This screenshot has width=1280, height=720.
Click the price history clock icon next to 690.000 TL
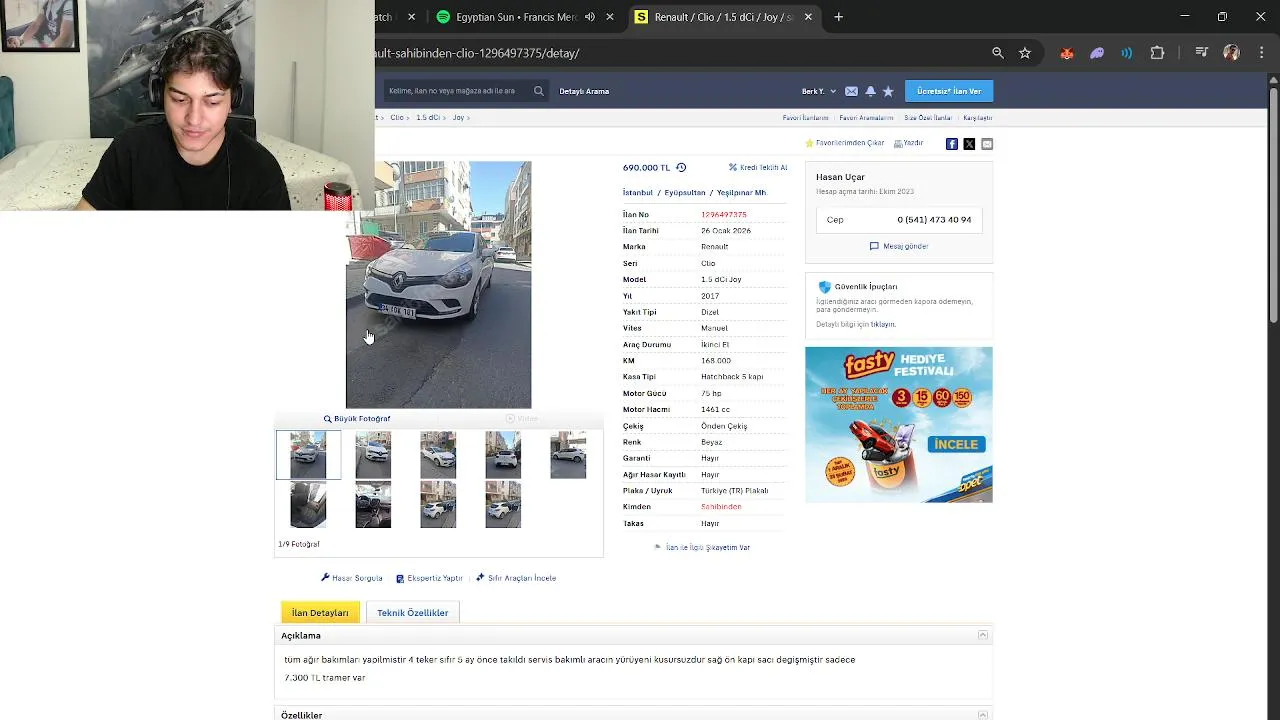click(681, 168)
